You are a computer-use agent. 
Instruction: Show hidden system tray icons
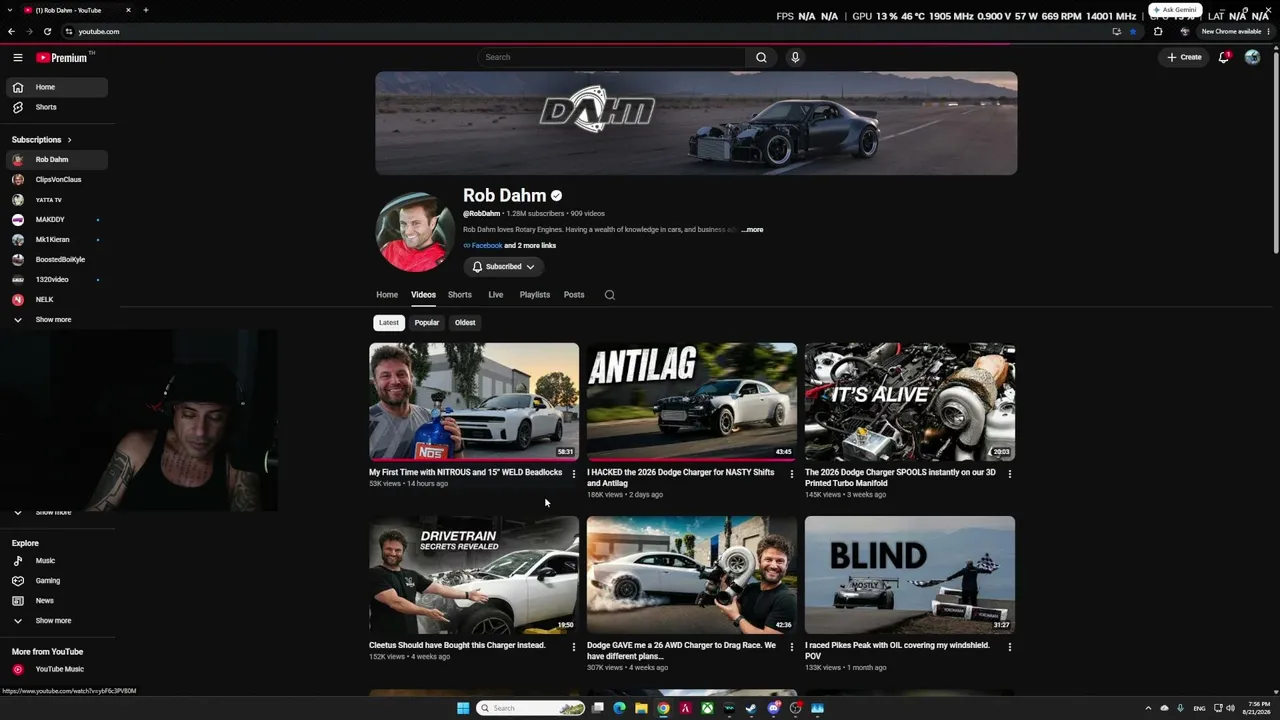click(x=1148, y=708)
